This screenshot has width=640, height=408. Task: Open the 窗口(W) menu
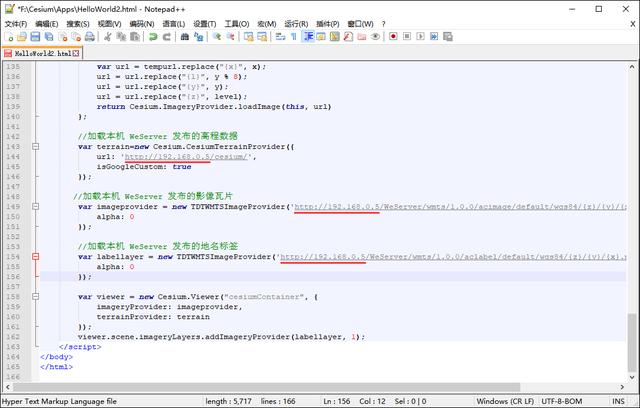(x=360, y=24)
